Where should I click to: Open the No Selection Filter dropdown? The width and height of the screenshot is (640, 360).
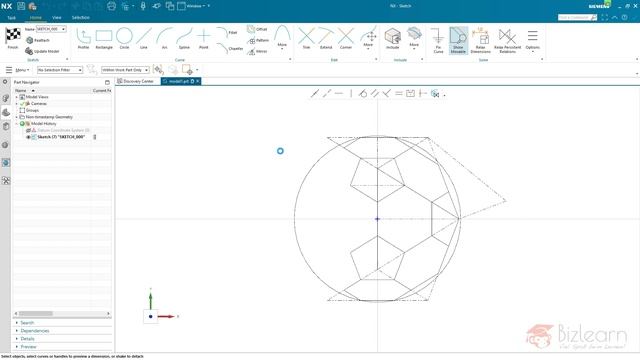click(x=60, y=70)
